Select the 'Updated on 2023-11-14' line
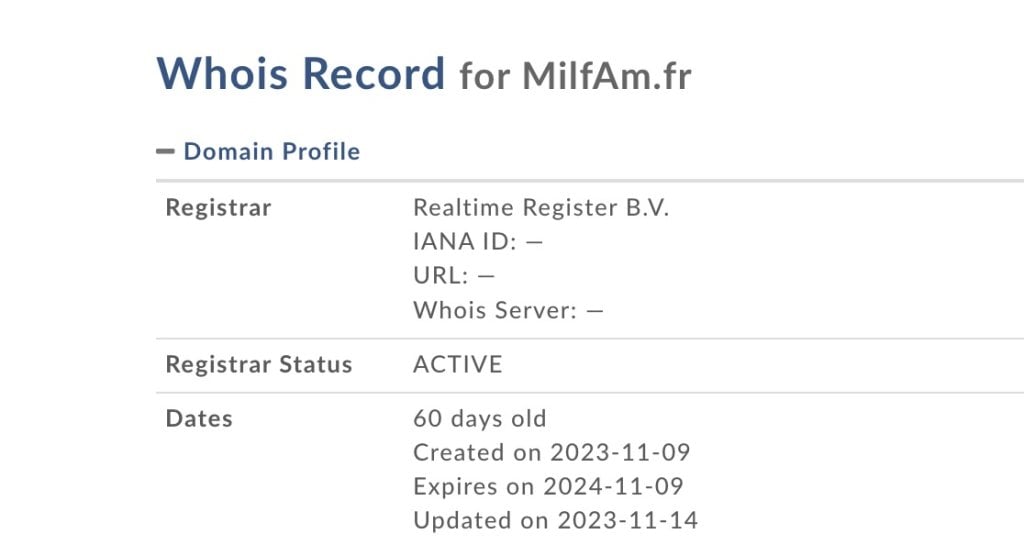Screen dimensions: 1024x545 (x=556, y=520)
